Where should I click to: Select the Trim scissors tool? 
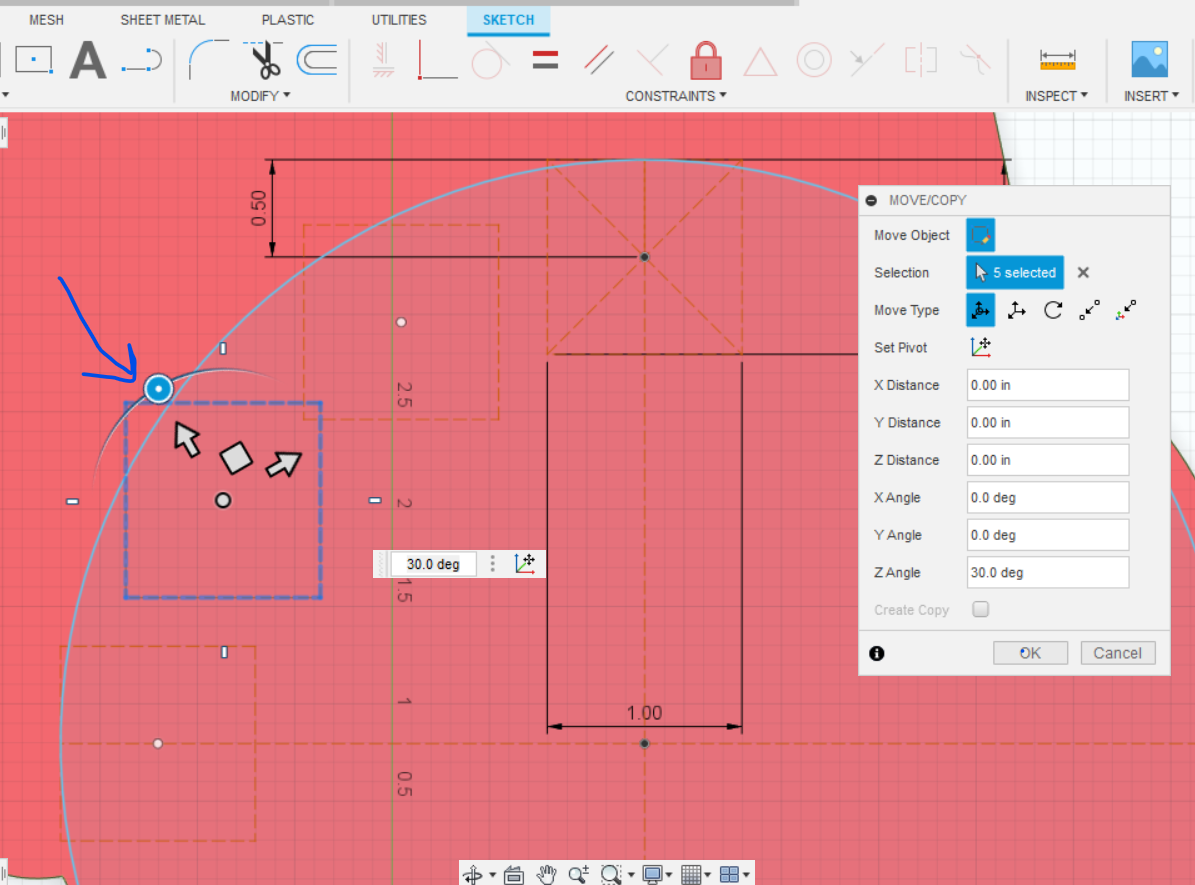click(x=264, y=59)
